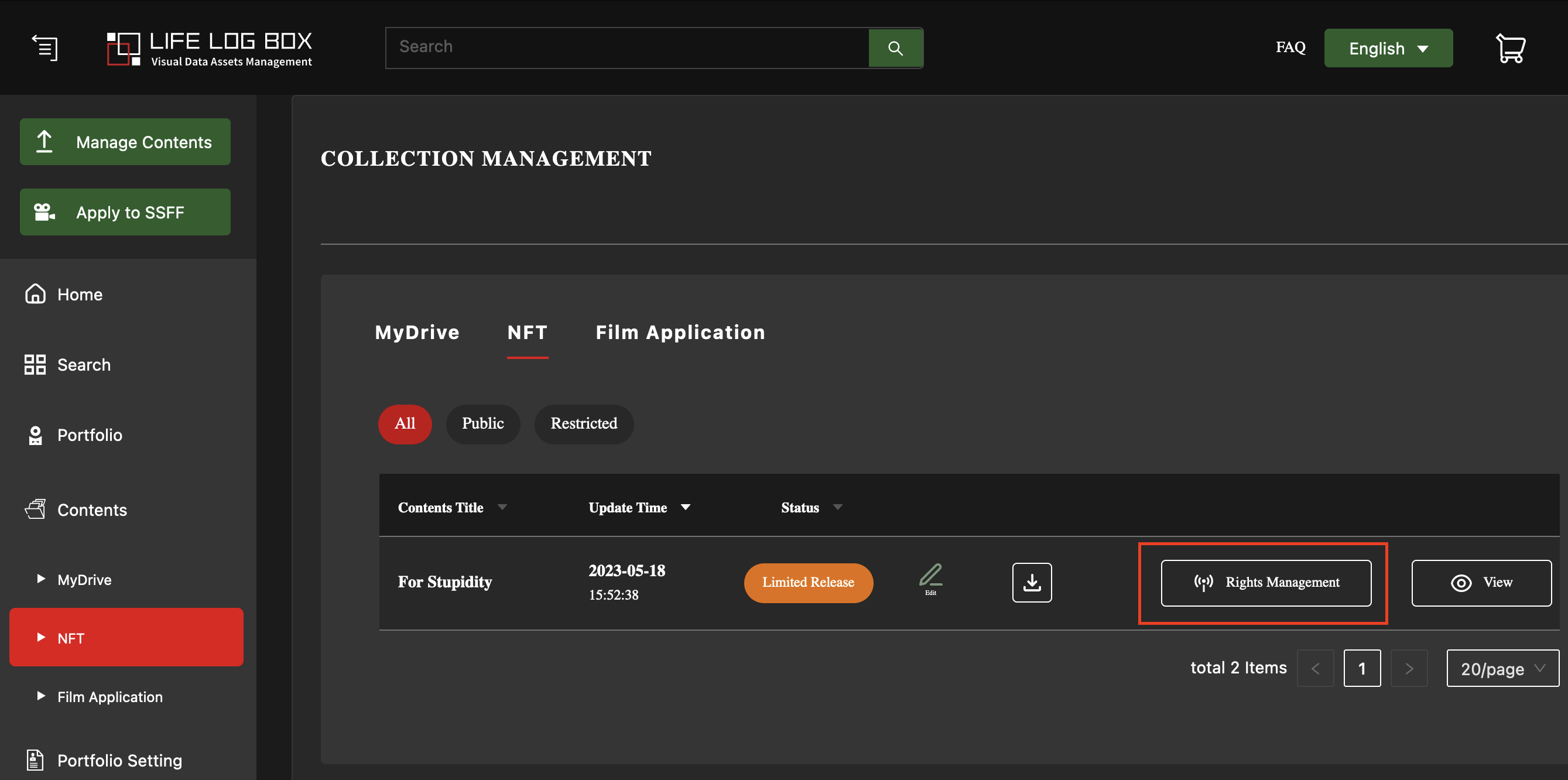Open the shopping cart
This screenshot has width=1568, height=780.
click(1510, 48)
